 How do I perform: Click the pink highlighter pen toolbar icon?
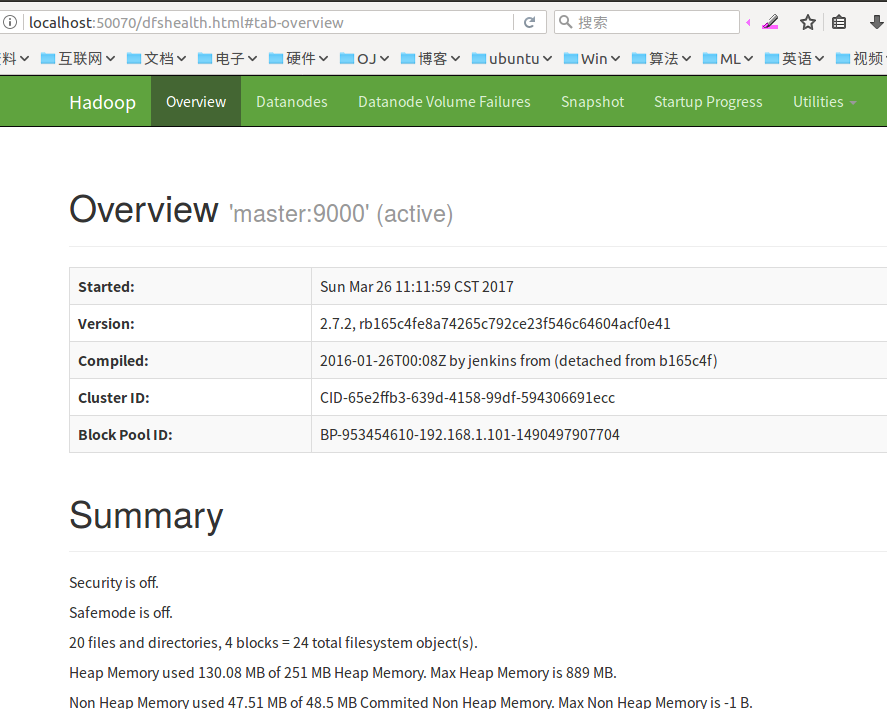[770, 23]
